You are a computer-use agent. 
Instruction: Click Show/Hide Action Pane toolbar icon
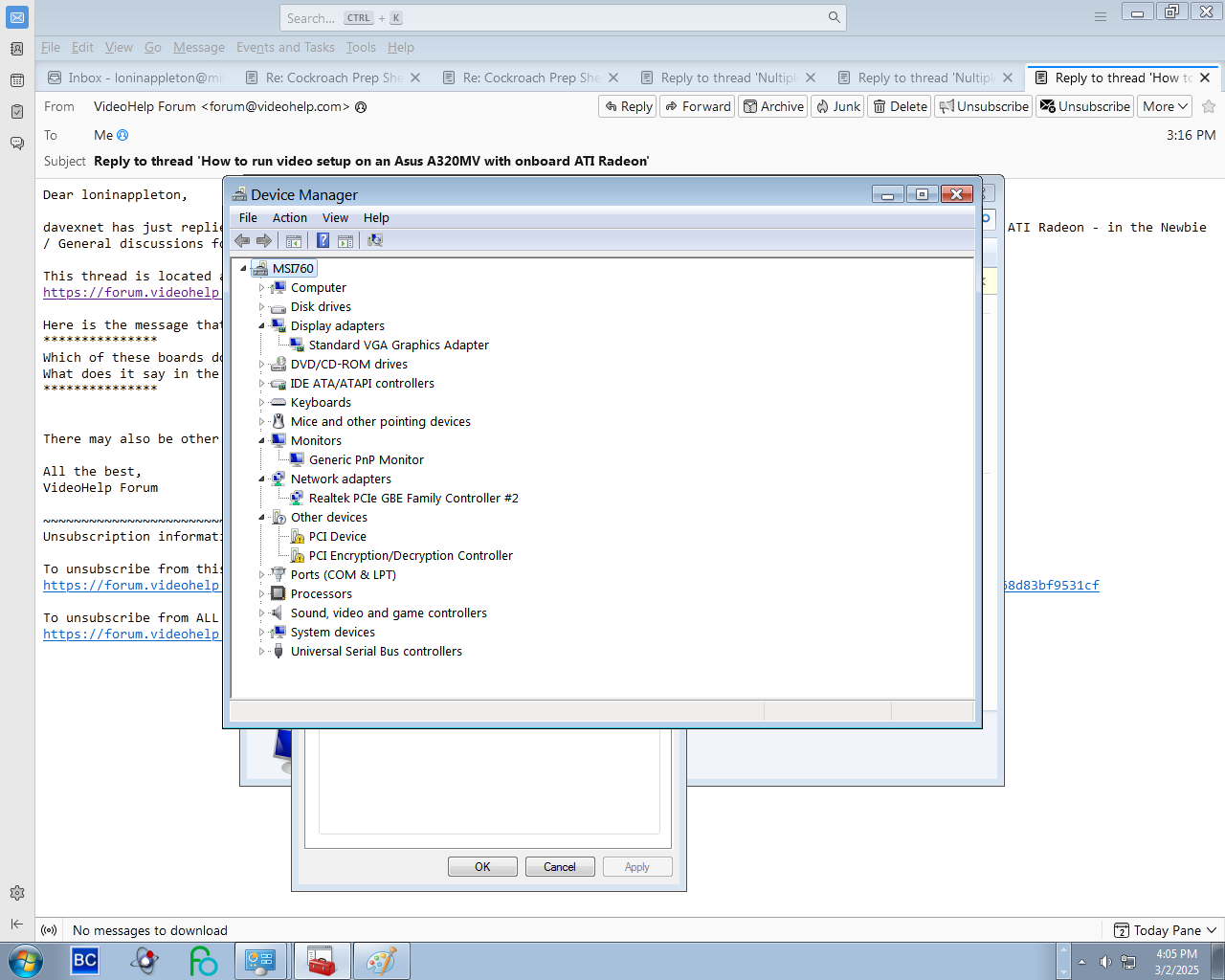click(x=345, y=240)
